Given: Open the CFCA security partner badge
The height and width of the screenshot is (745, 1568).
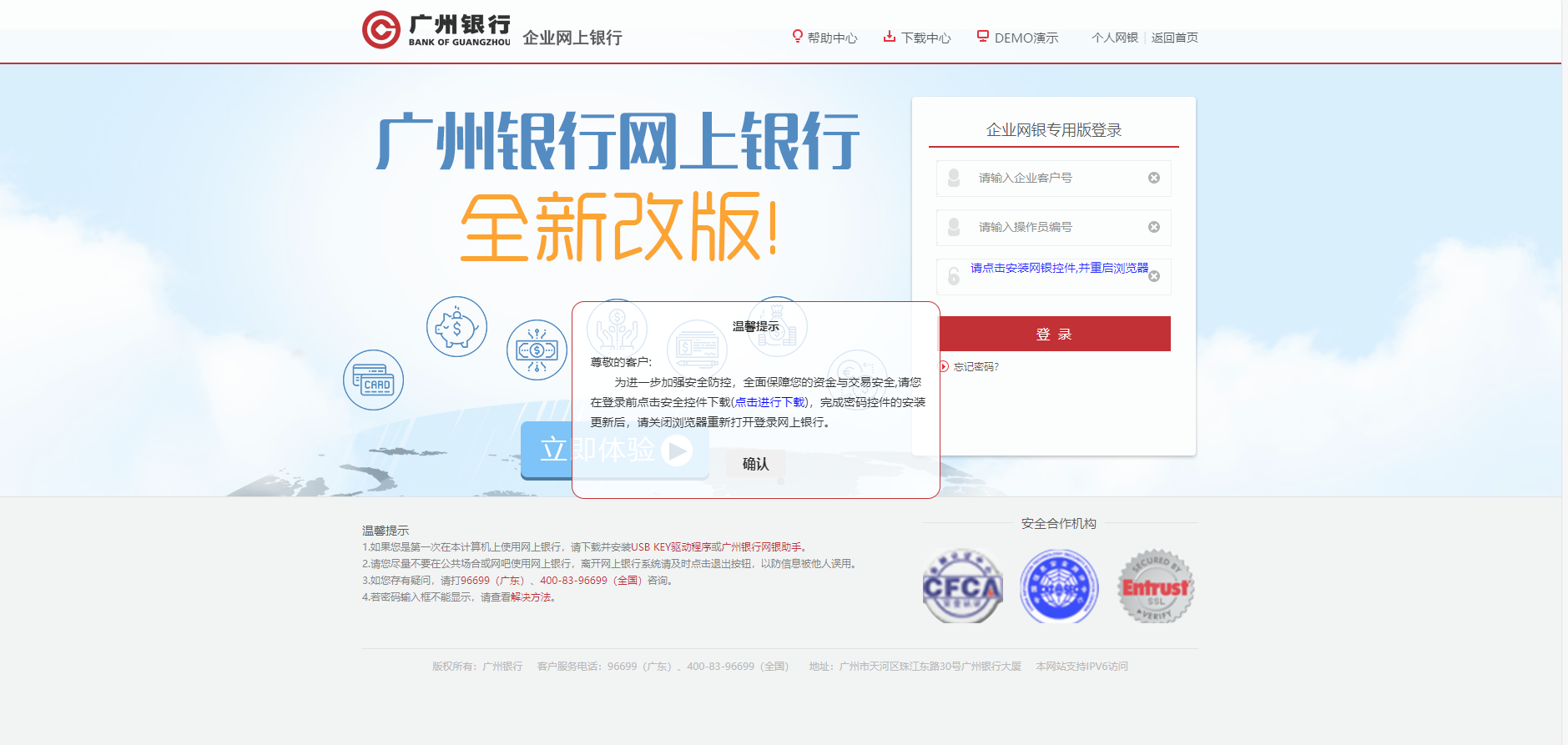Looking at the screenshot, I should (963, 586).
